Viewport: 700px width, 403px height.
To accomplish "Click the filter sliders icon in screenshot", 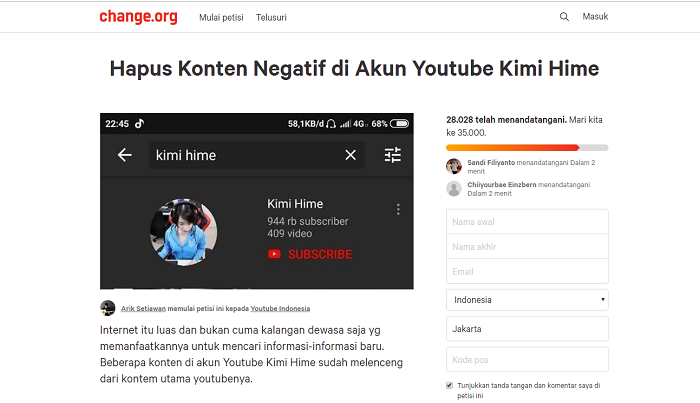I will pyautogui.click(x=392, y=155).
